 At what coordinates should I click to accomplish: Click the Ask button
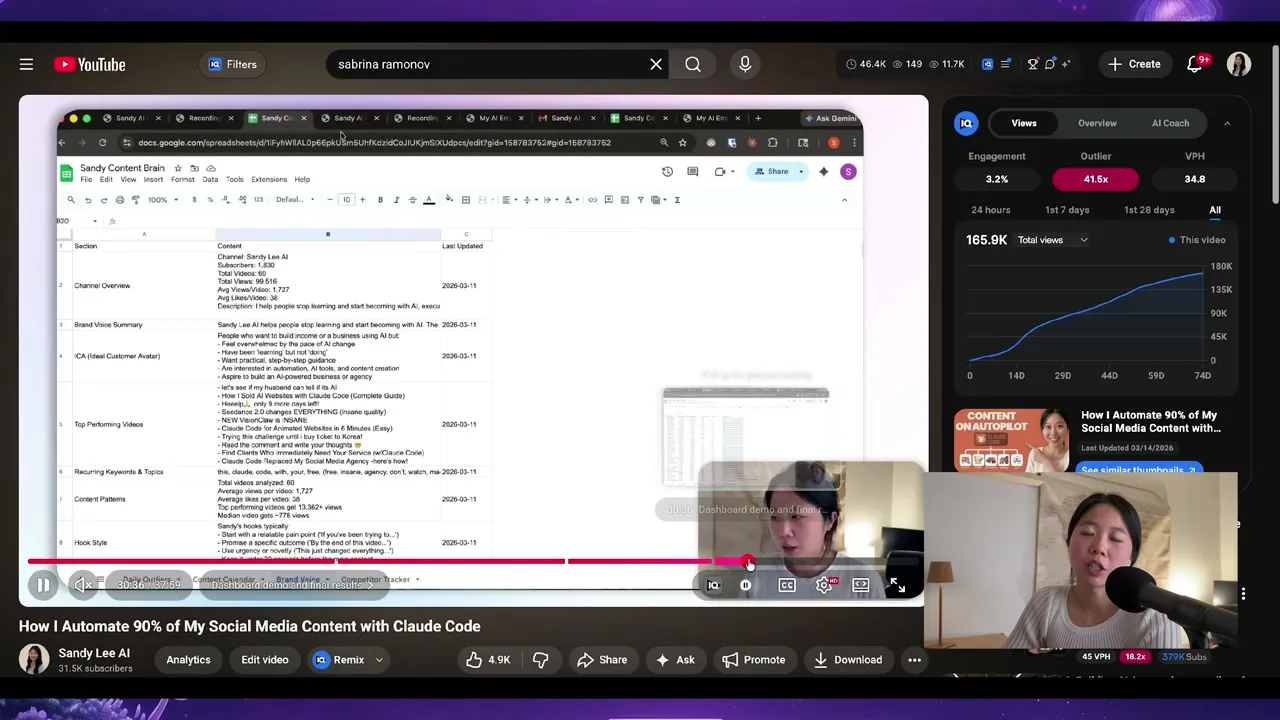pos(675,660)
